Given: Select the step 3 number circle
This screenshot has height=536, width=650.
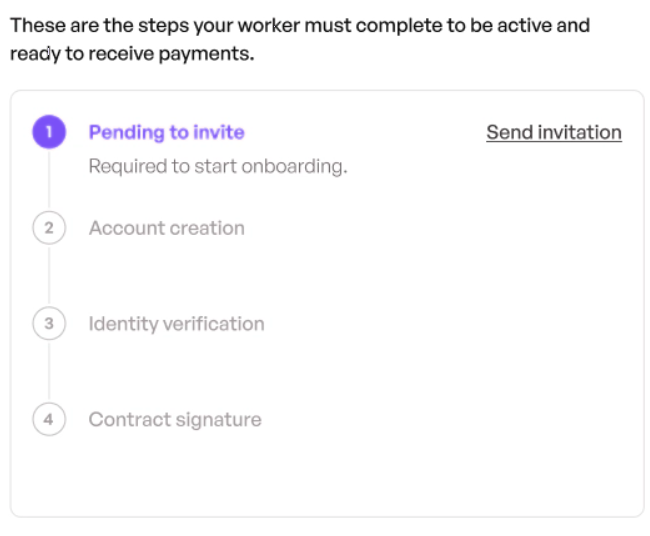Looking at the screenshot, I should (x=49, y=323).
